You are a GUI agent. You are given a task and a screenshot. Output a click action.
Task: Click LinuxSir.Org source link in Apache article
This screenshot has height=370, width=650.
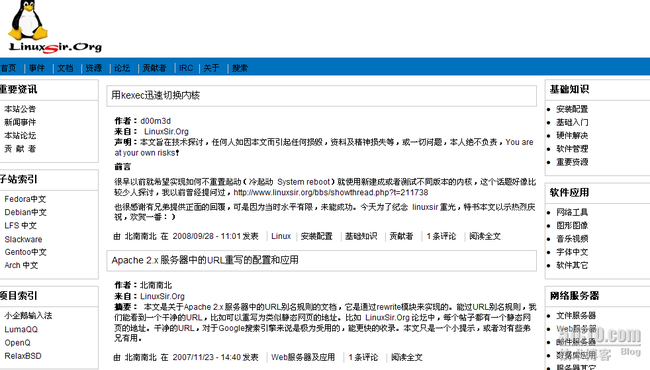(162, 296)
